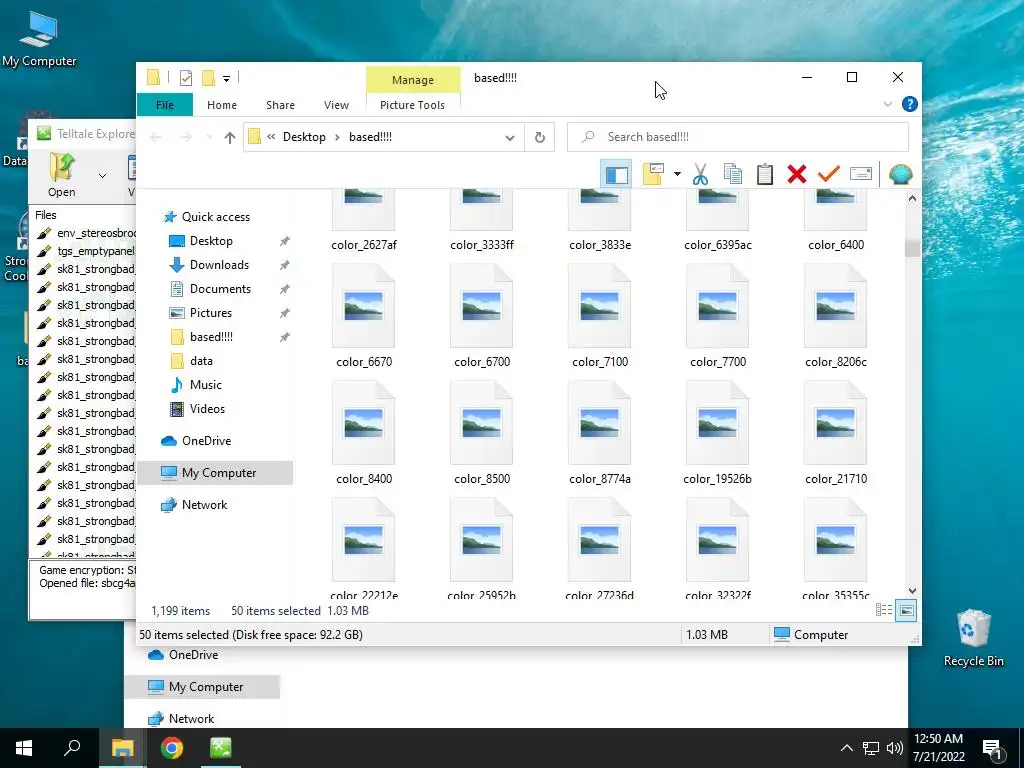
Task: Open address bar history dropdown
Action: point(509,138)
